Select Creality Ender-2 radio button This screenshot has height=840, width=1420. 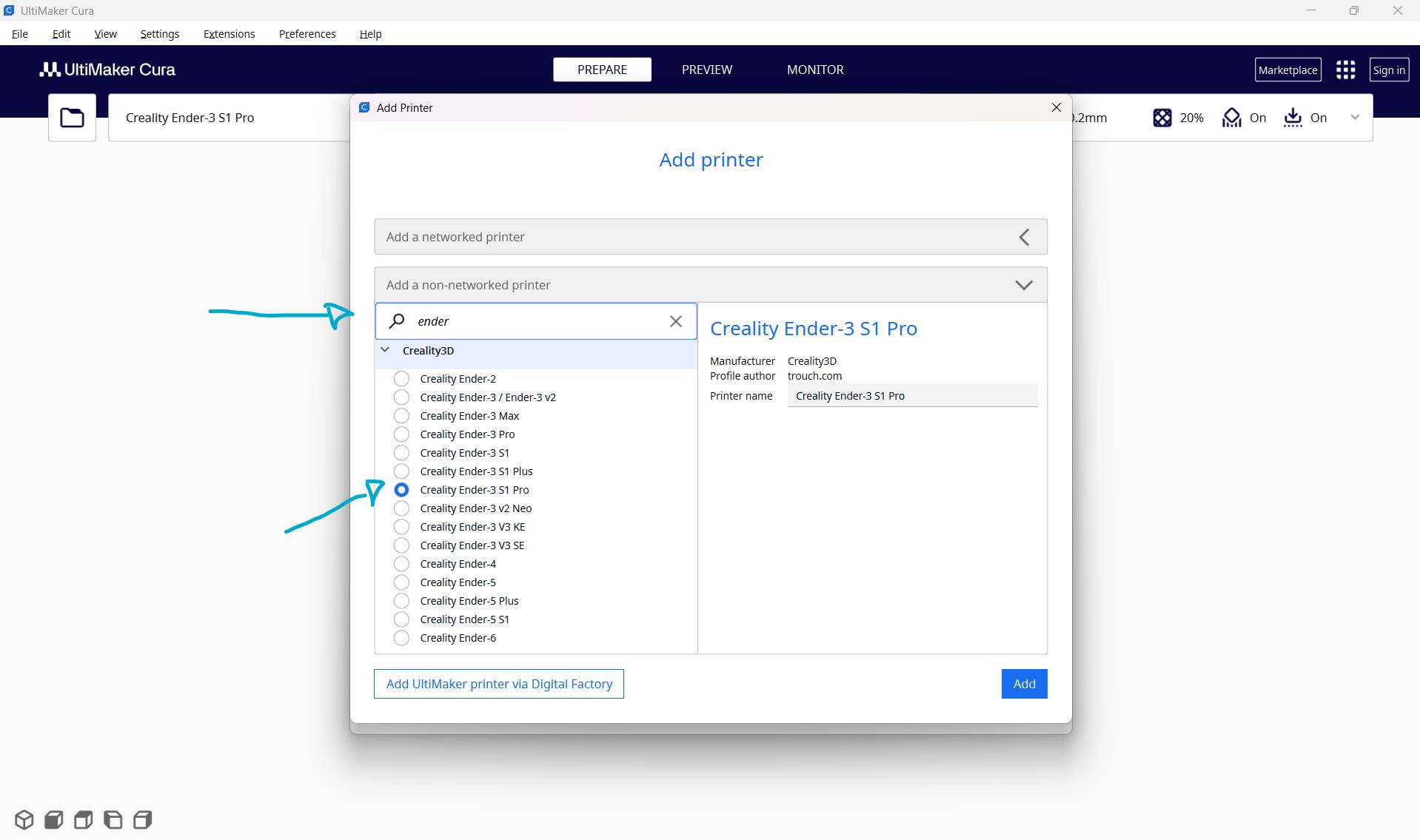(x=401, y=379)
